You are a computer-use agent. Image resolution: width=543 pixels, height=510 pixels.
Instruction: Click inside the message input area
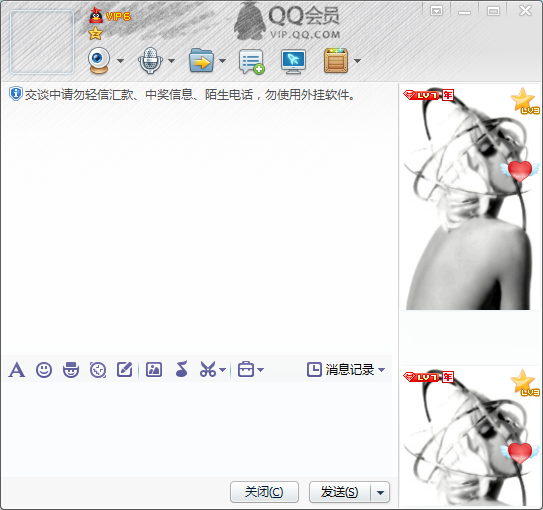[x=198, y=429]
